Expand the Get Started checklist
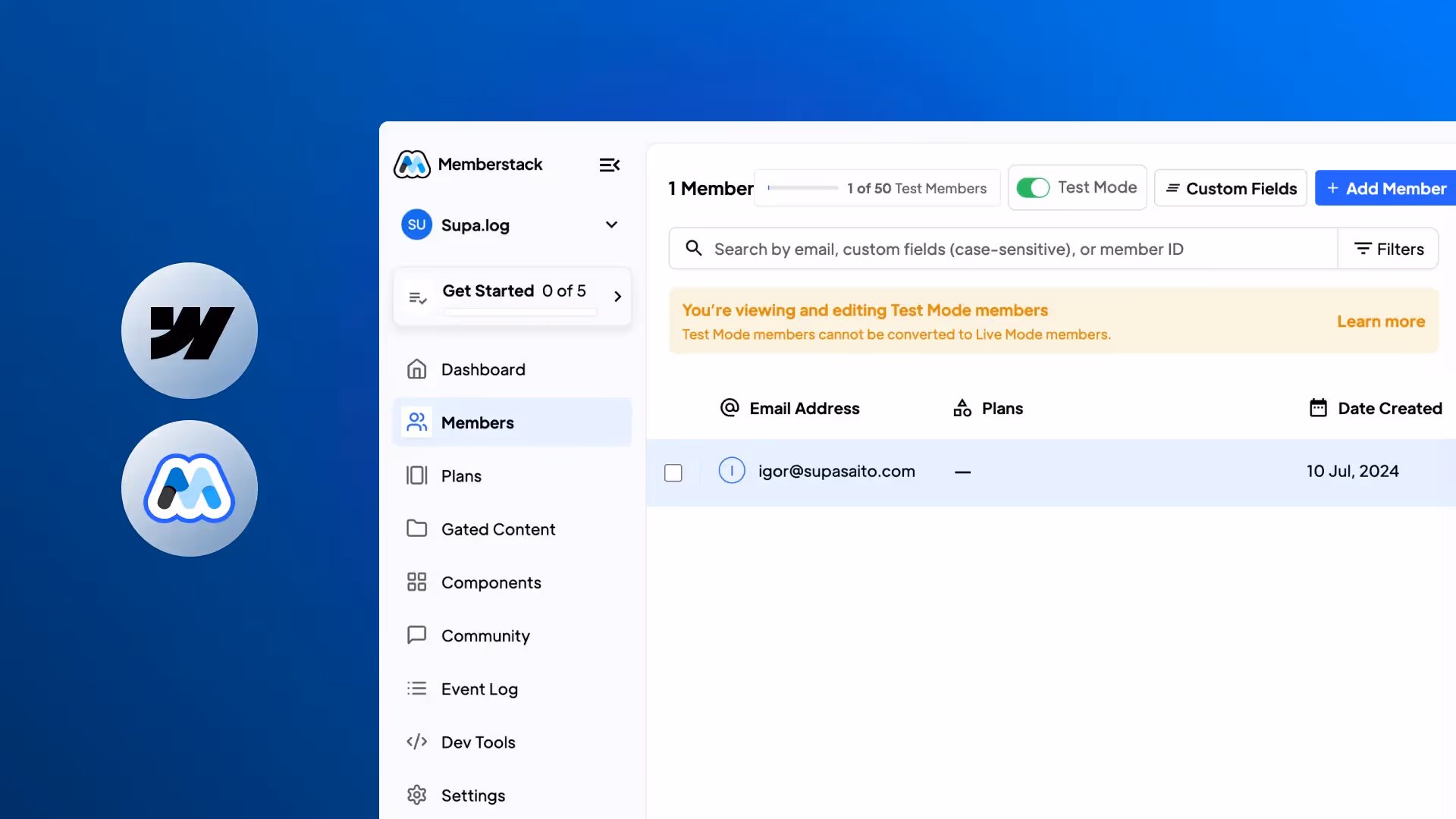The image size is (1456, 819). tap(617, 297)
